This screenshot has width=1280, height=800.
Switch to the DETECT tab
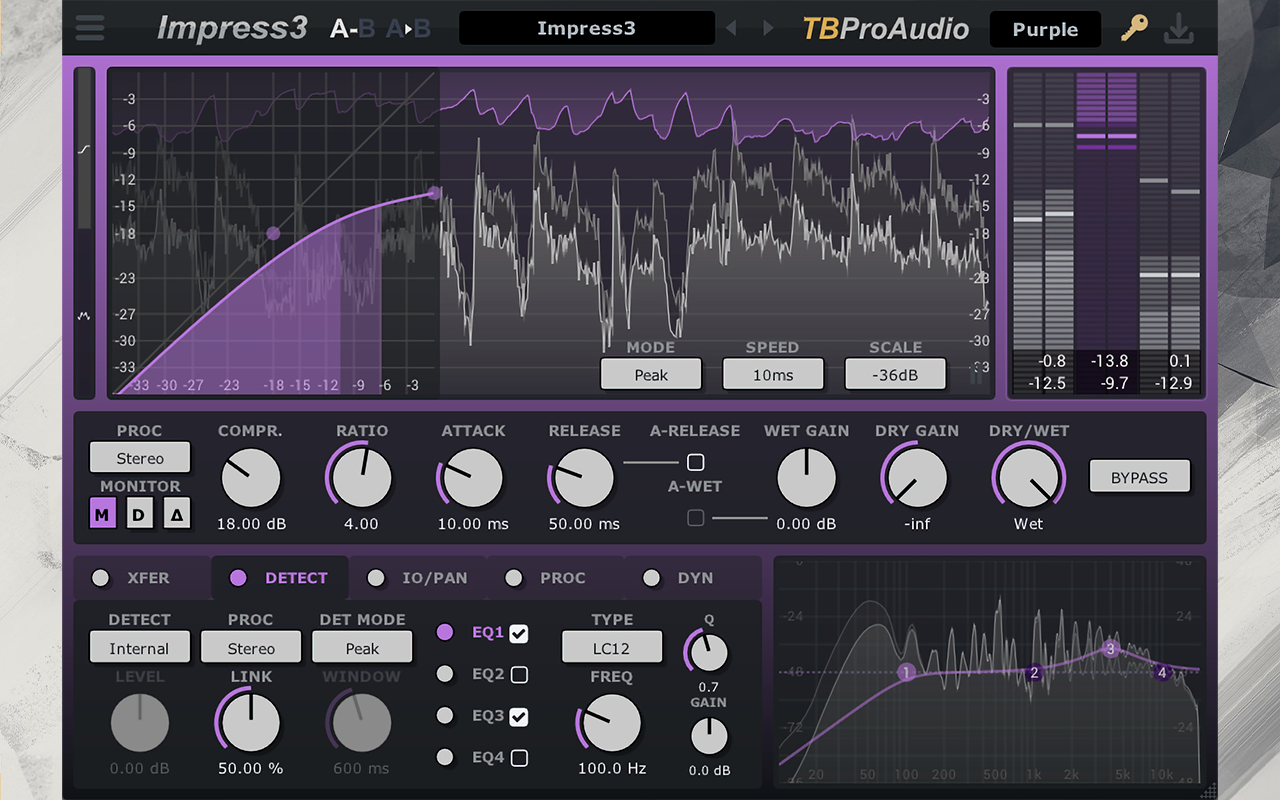[x=279, y=578]
